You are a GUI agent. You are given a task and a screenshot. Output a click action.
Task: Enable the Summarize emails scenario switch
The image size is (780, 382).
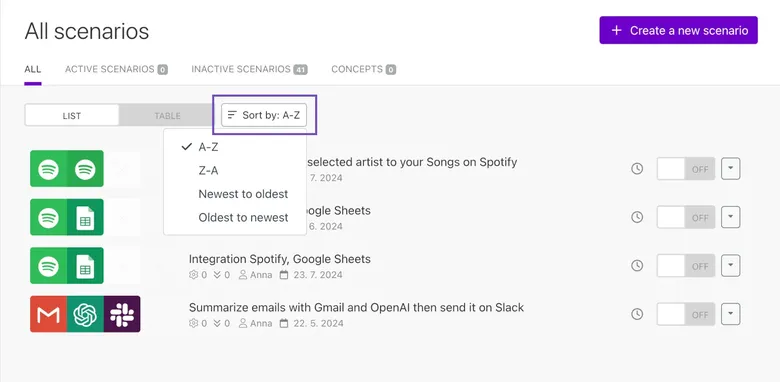(x=686, y=314)
